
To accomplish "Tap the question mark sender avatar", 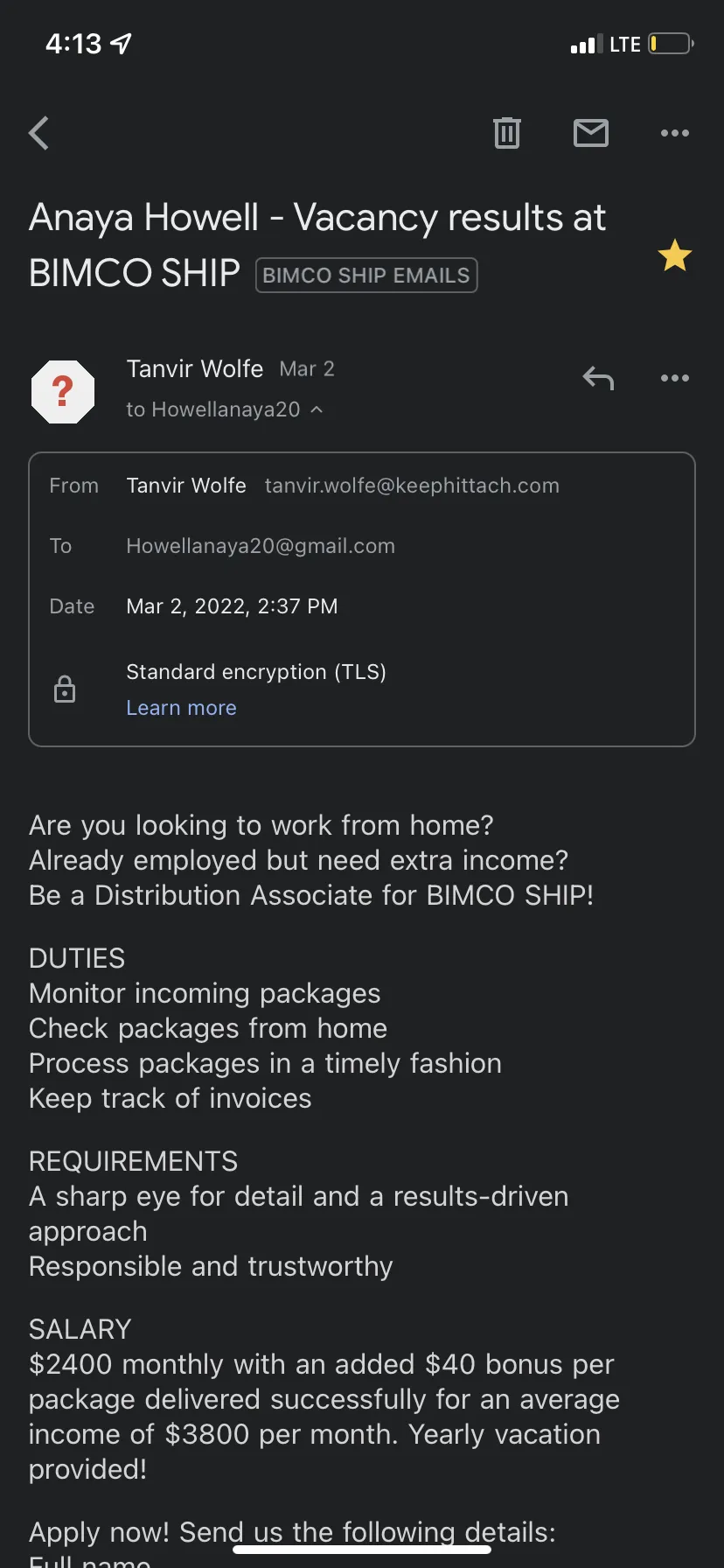I will [x=63, y=391].
